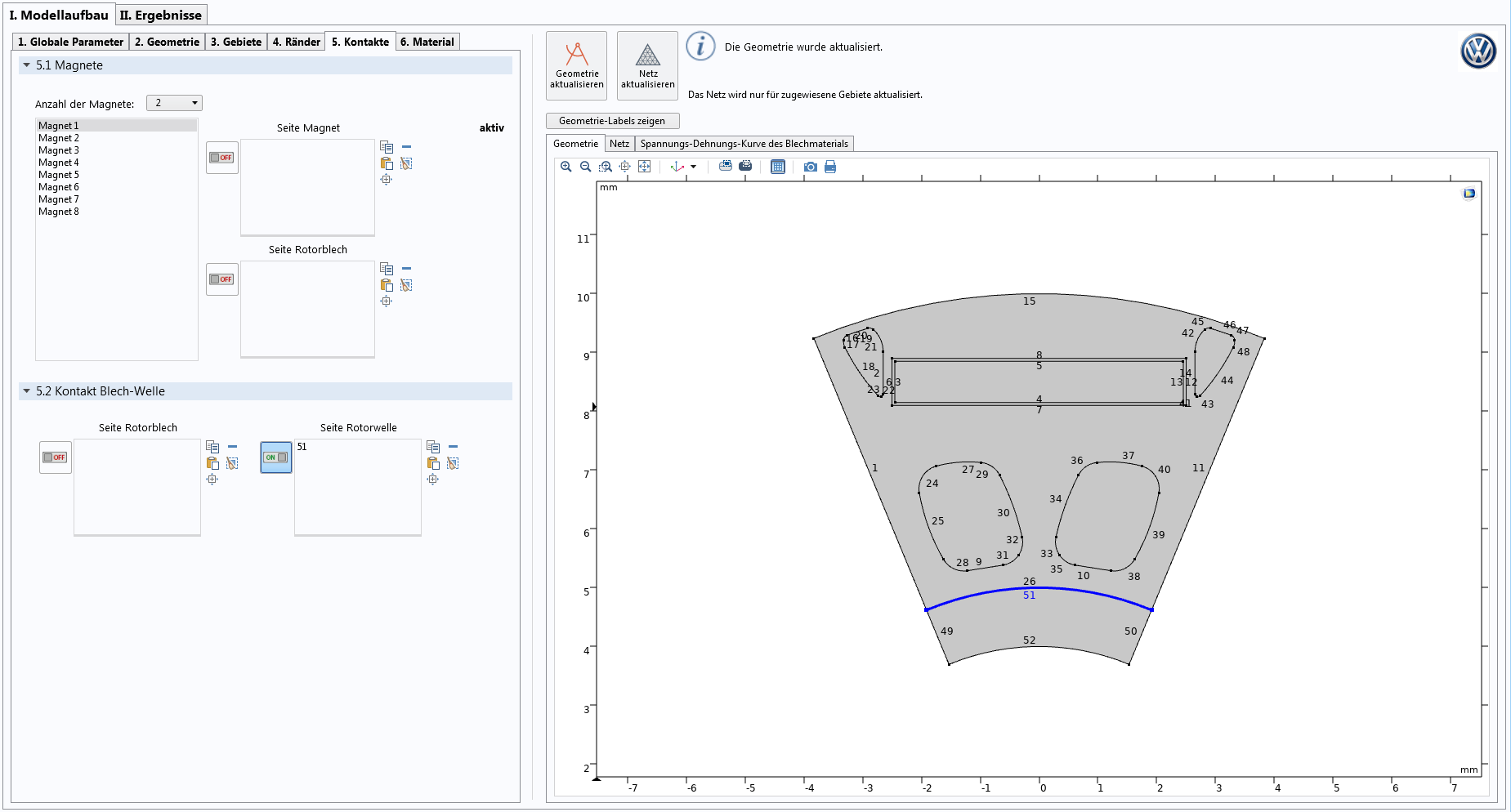Screen dimensions: 1511x812
Task: Turn off the Seite Rotorwelle selection toggle
Action: (x=276, y=457)
